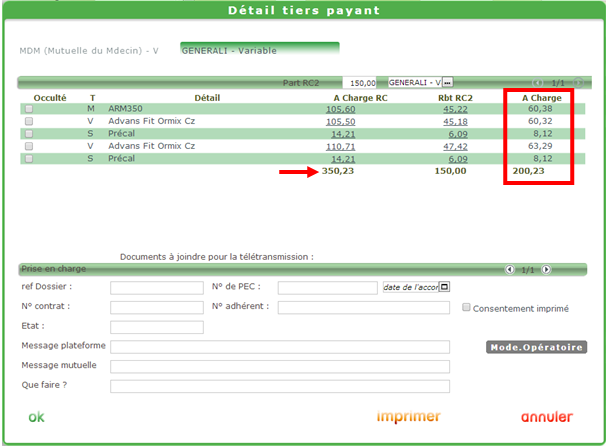The height and width of the screenshot is (447, 607).
Task: Switch to the GENERALI - Variable tab
Action: click(x=260, y=49)
